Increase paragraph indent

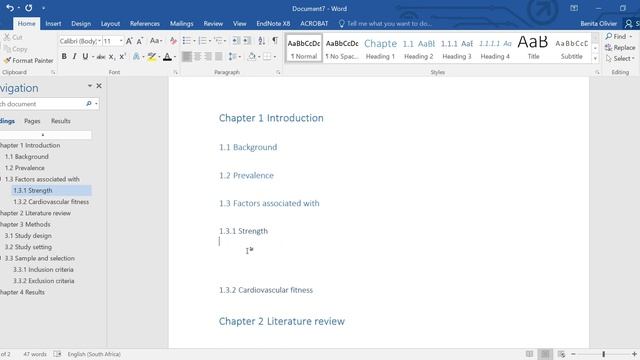pos(247,40)
